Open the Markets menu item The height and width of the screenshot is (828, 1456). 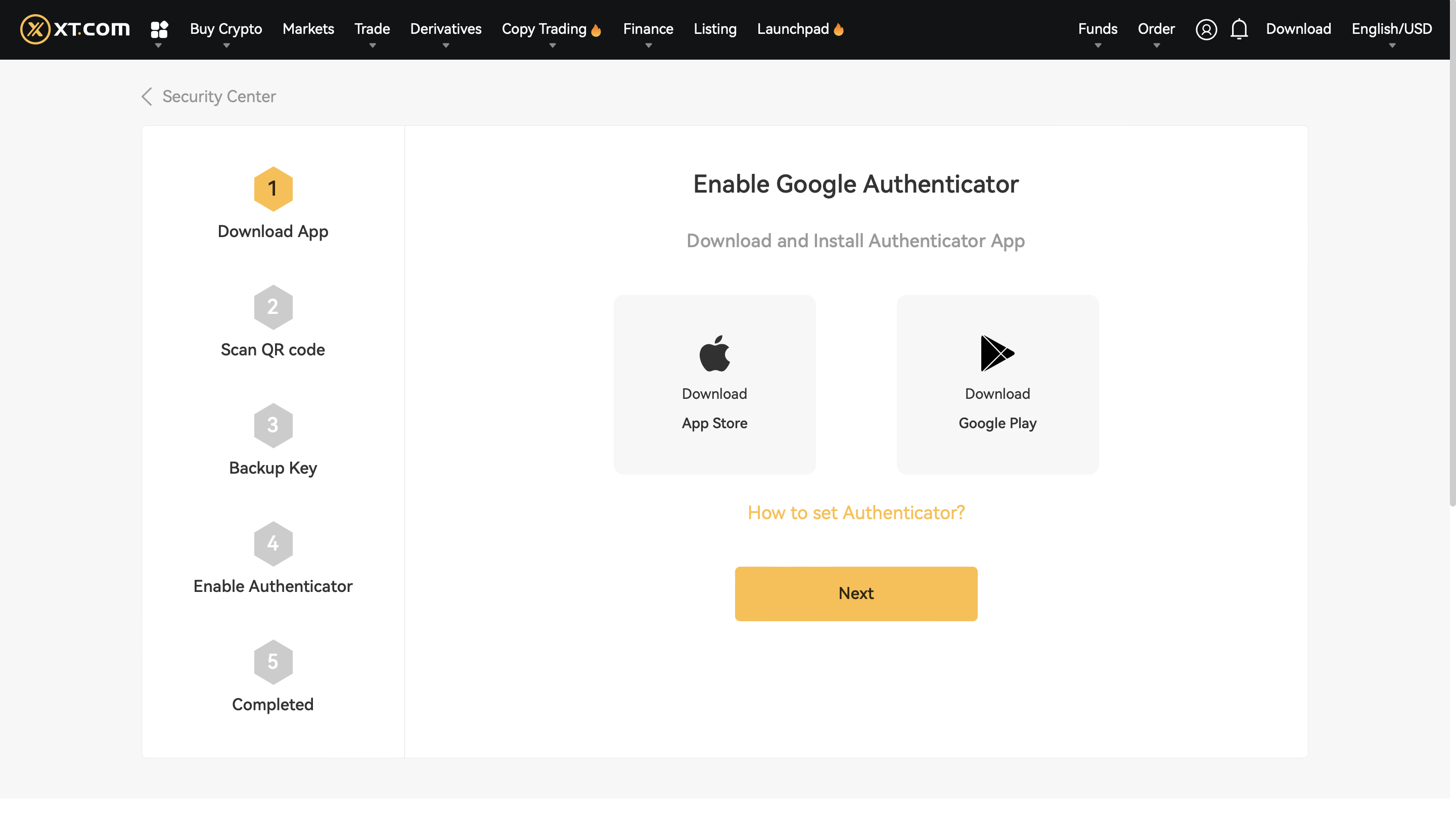coord(308,29)
